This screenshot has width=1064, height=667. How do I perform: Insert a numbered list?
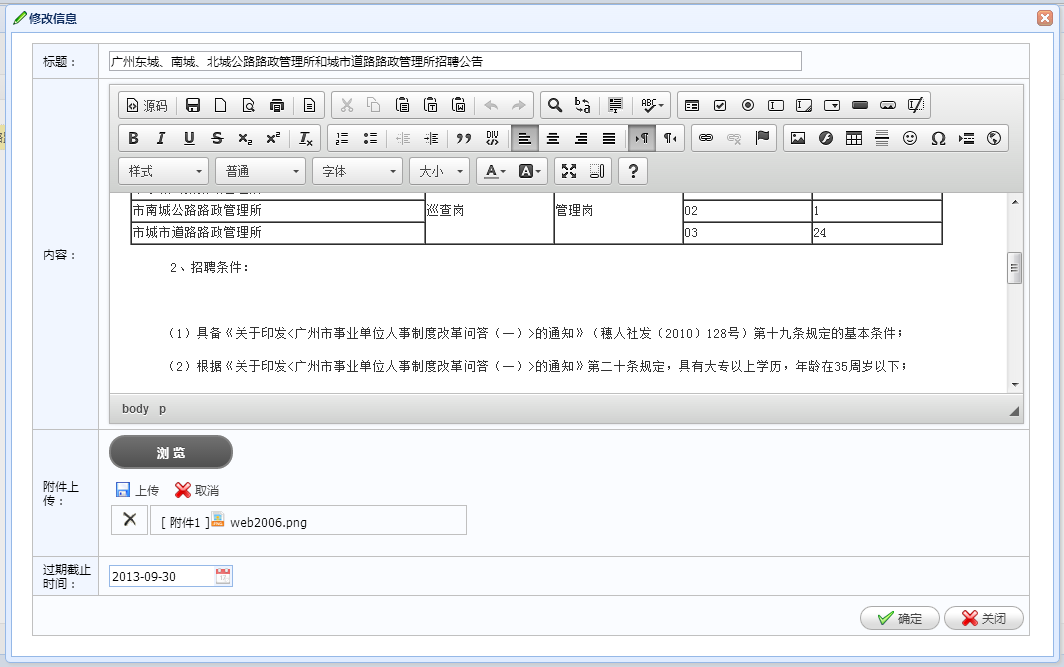click(x=342, y=138)
